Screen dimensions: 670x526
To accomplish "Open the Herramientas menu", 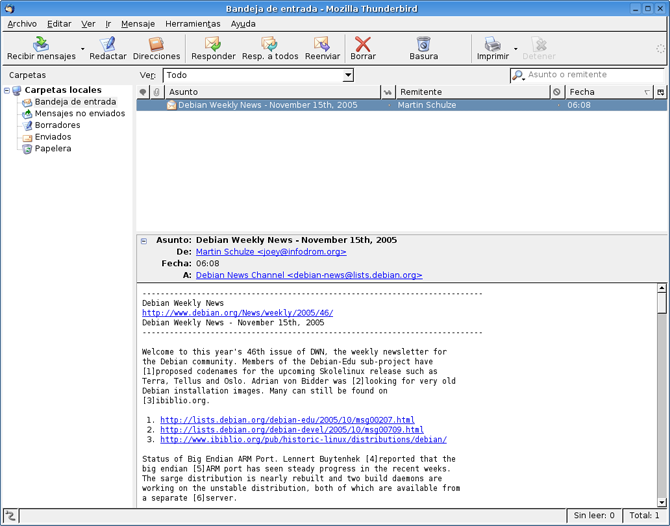I will [193, 24].
